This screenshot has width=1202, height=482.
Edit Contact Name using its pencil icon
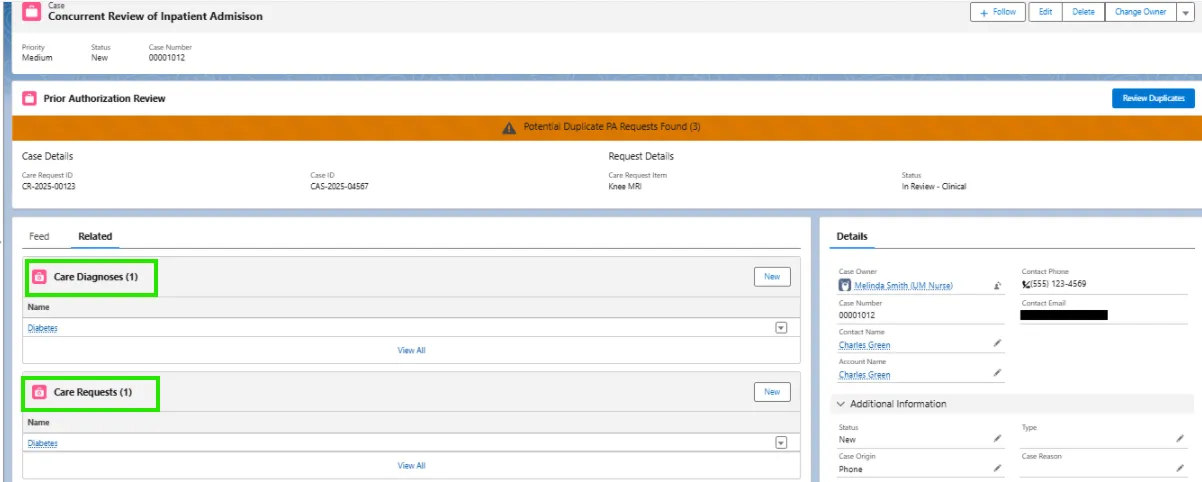[997, 344]
